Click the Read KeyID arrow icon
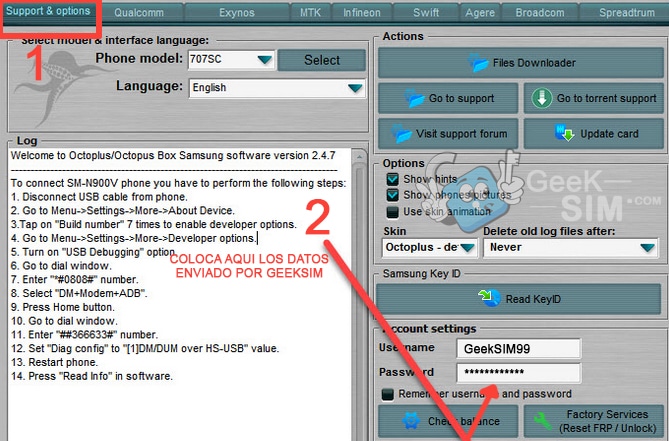The image size is (669, 441). click(x=489, y=298)
